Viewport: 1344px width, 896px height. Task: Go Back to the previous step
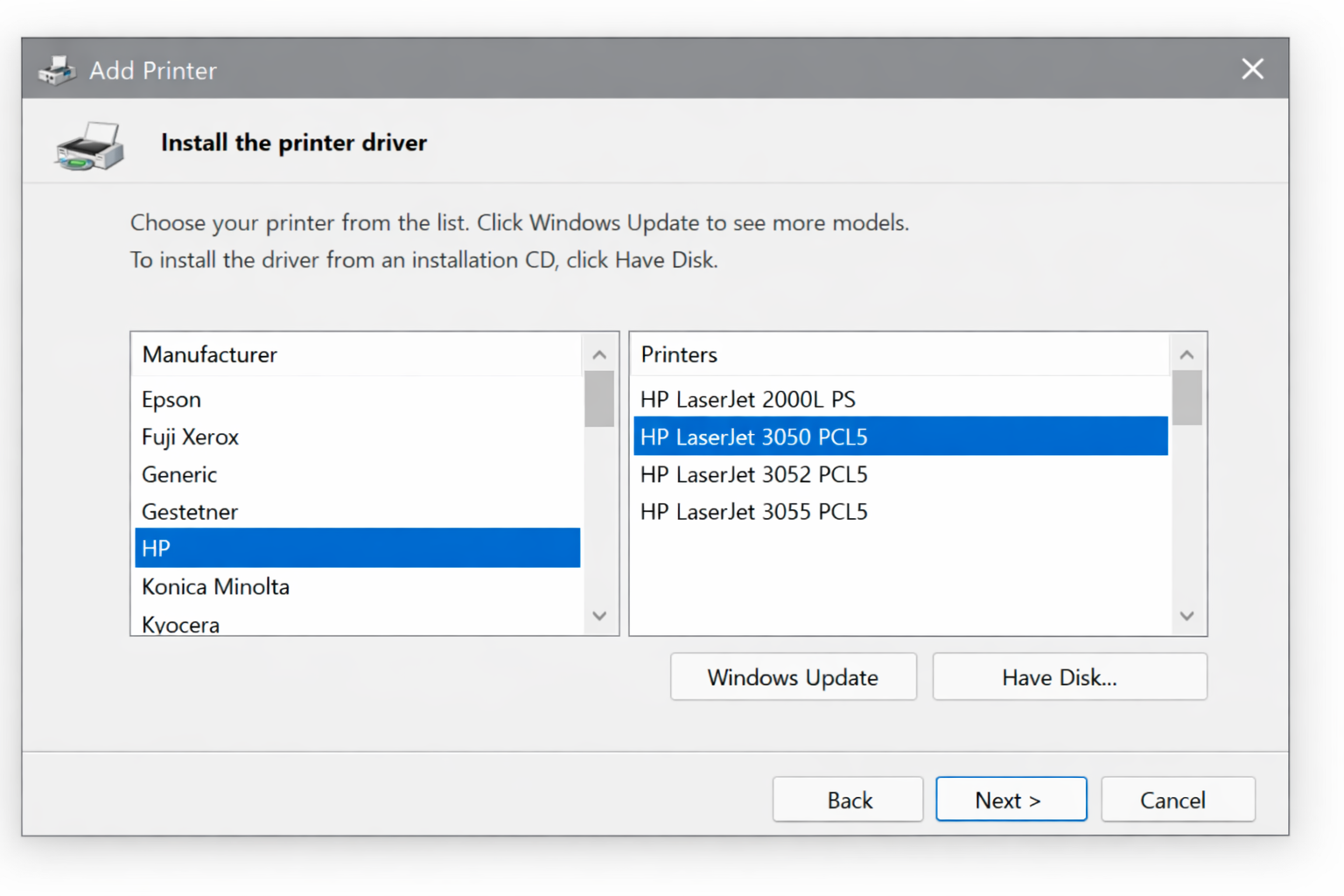847,799
